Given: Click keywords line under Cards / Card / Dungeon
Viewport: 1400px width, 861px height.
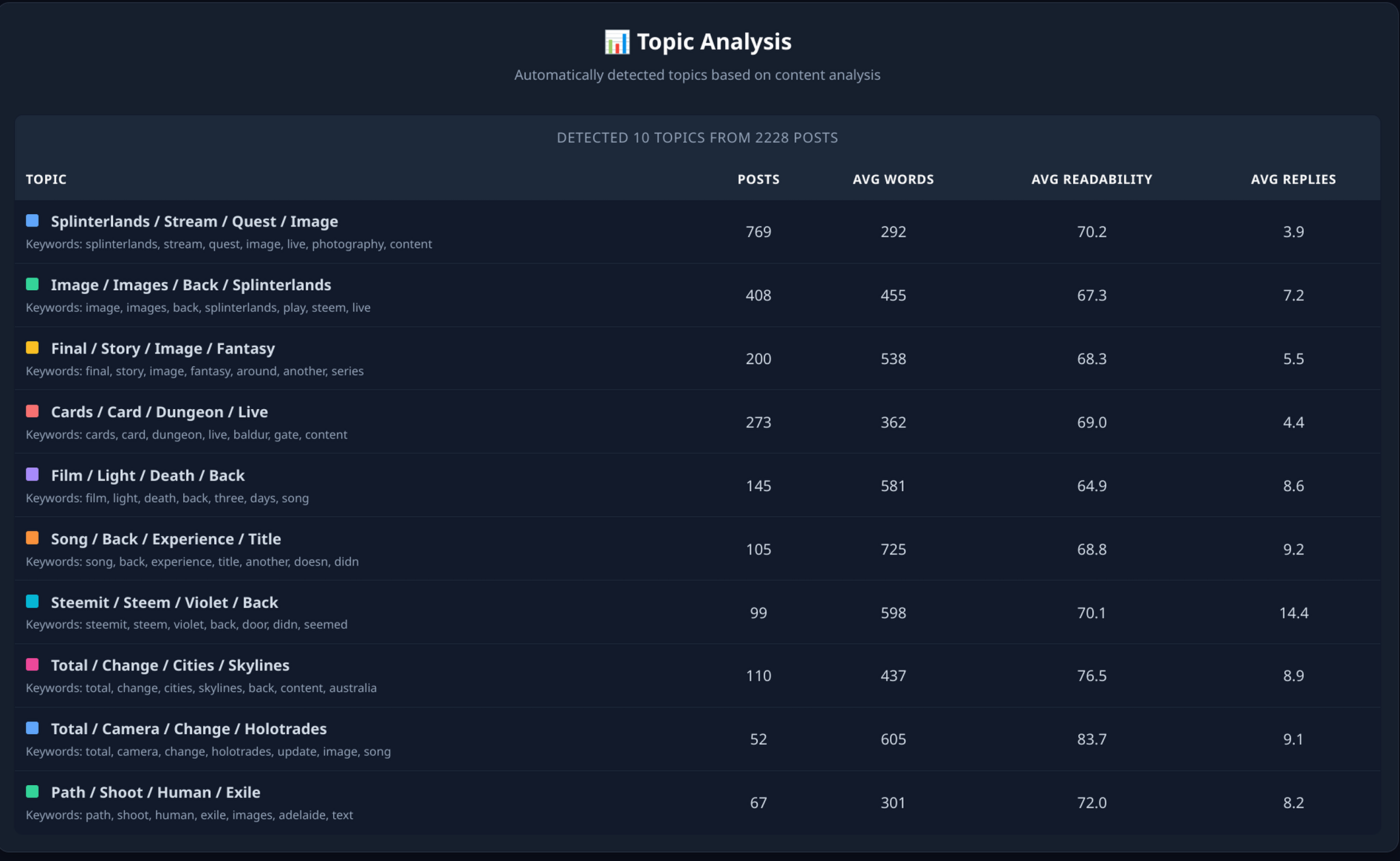Looking at the screenshot, I should [x=186, y=435].
